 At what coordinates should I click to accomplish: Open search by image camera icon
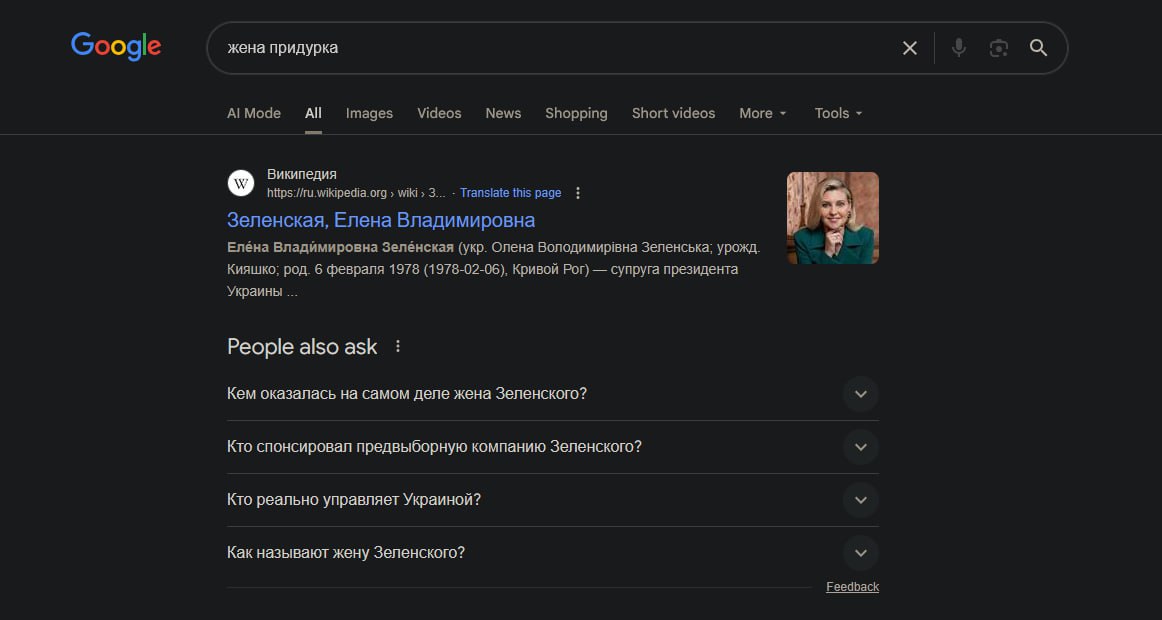pos(998,48)
